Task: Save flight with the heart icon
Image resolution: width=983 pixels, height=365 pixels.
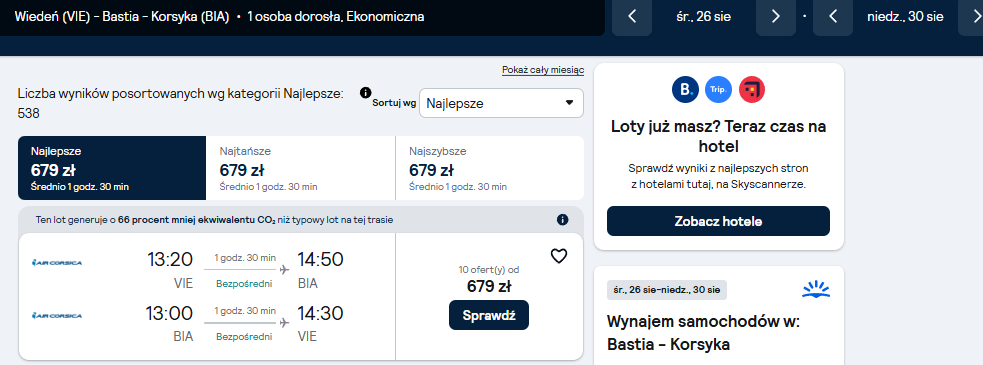Action: (x=559, y=256)
